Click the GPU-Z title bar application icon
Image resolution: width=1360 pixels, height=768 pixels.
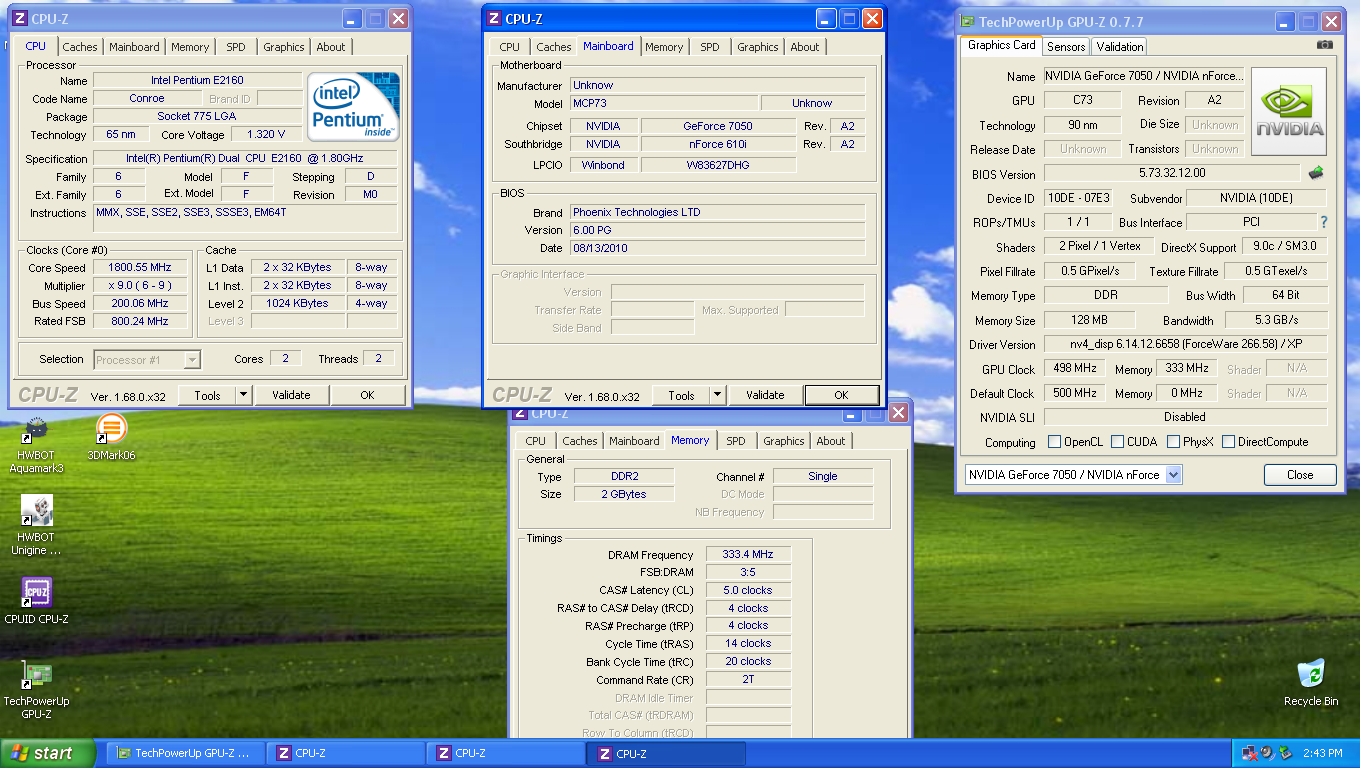click(967, 21)
